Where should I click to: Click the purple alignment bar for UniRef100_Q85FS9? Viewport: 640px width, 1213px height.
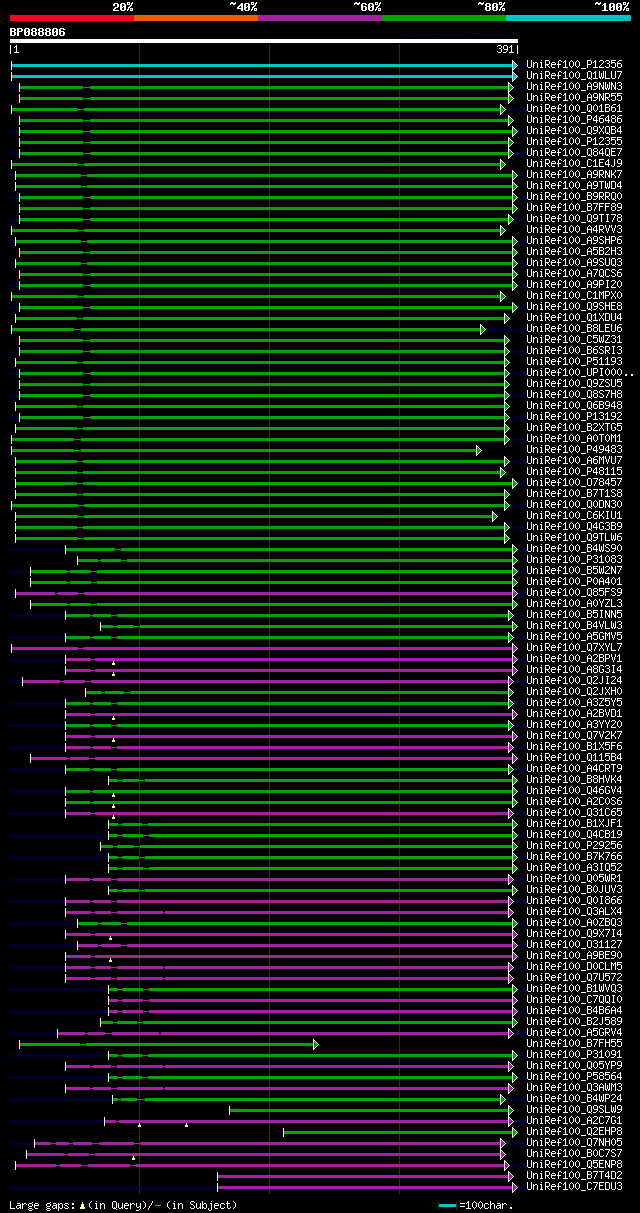(x=264, y=592)
